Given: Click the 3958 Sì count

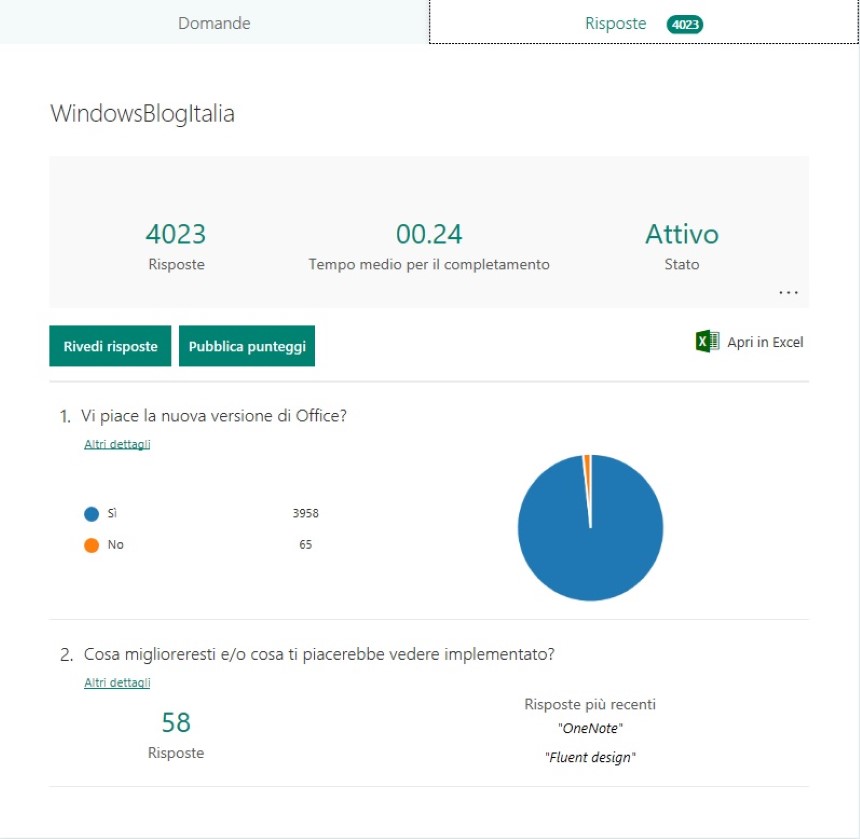Looking at the screenshot, I should point(305,513).
